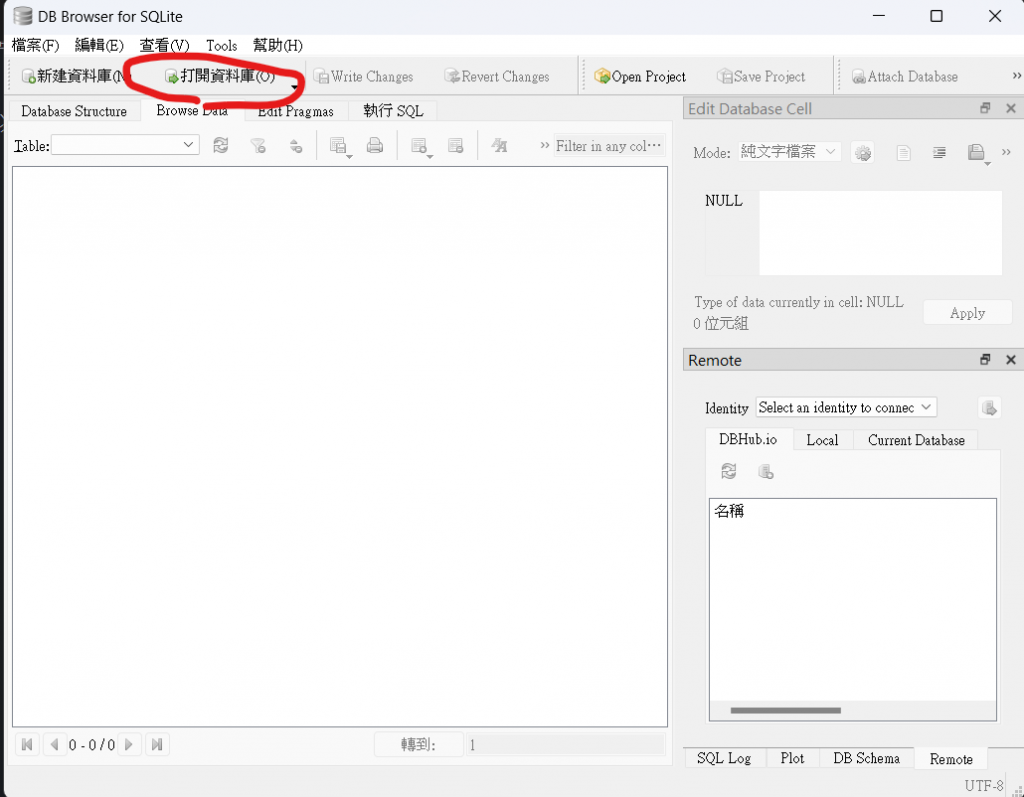Click the clear all filters icon
The image size is (1024, 797).
click(258, 145)
